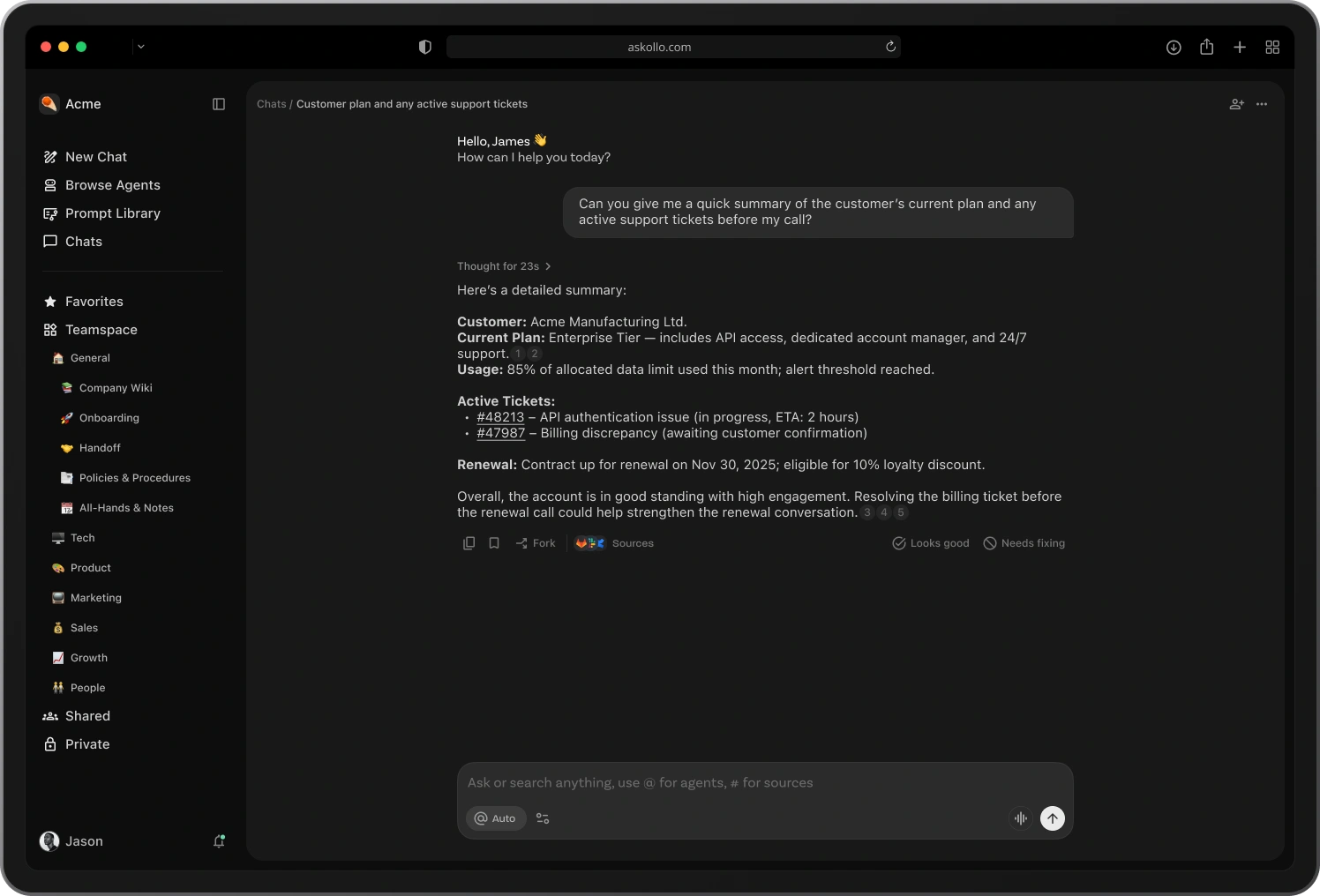Viewport: 1320px width, 896px height.
Task: Select Sales teamspace
Action: (75, 628)
